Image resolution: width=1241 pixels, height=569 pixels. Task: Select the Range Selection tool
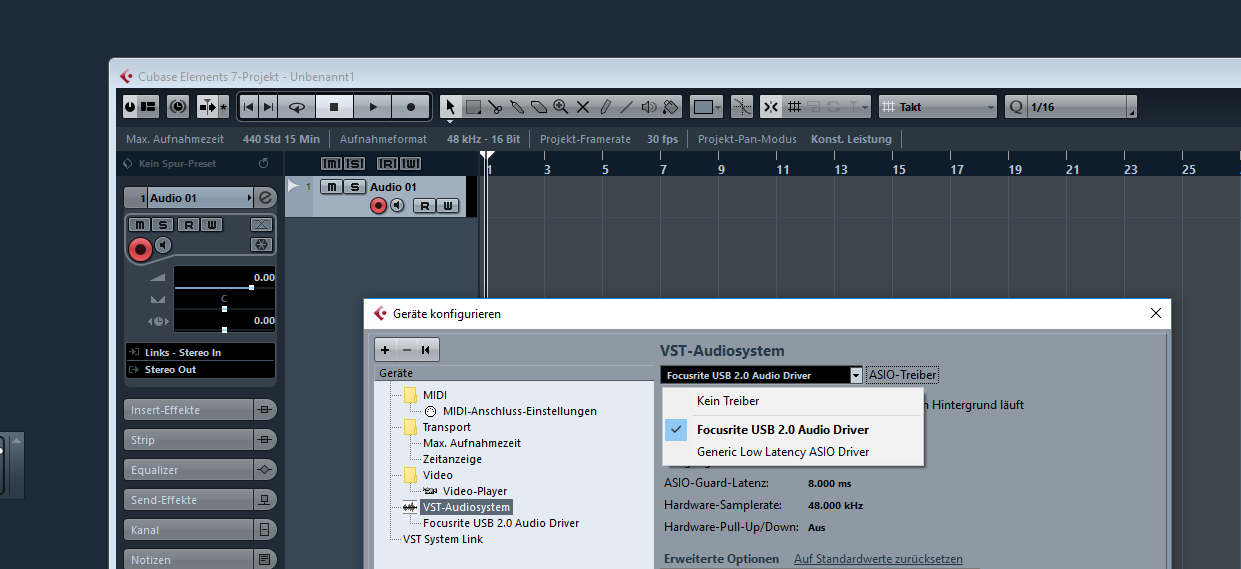(x=473, y=106)
